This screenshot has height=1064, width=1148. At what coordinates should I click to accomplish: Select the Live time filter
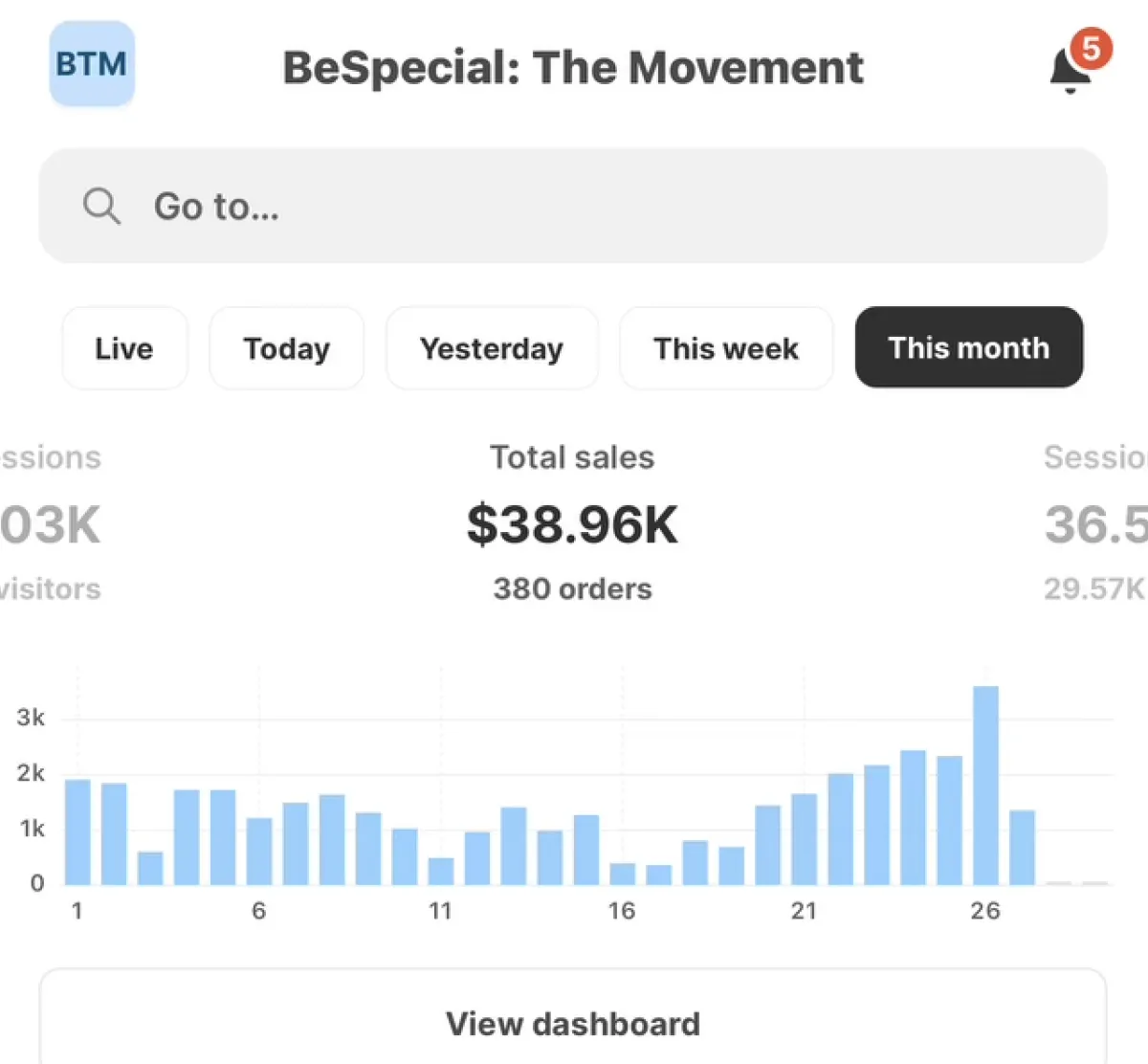click(124, 348)
